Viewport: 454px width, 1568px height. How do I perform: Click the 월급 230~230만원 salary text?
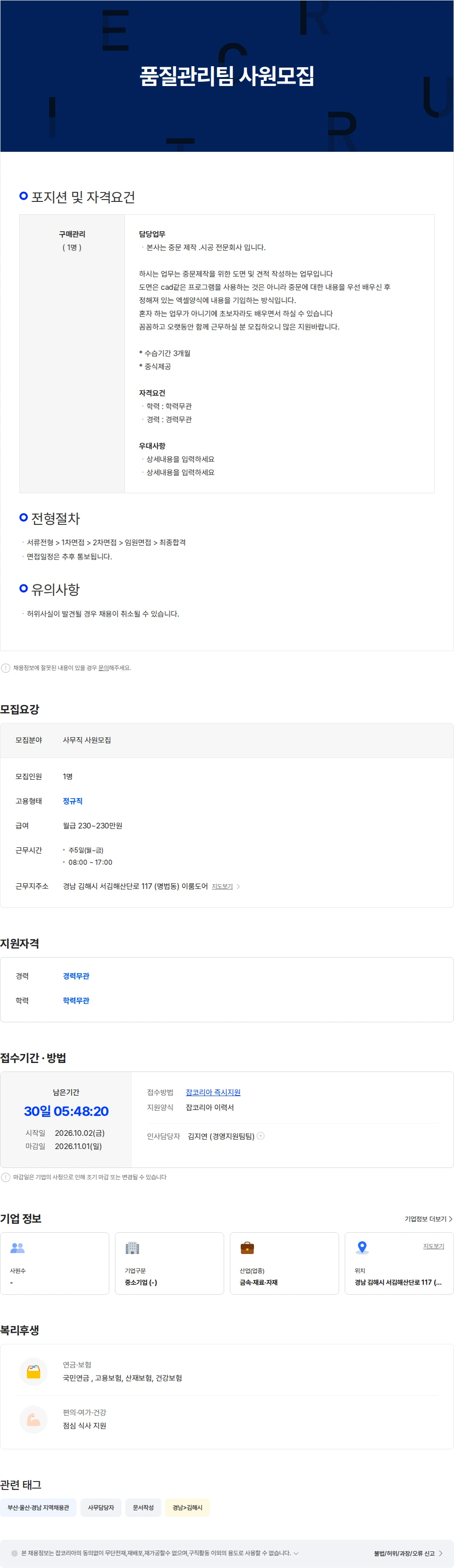click(93, 826)
